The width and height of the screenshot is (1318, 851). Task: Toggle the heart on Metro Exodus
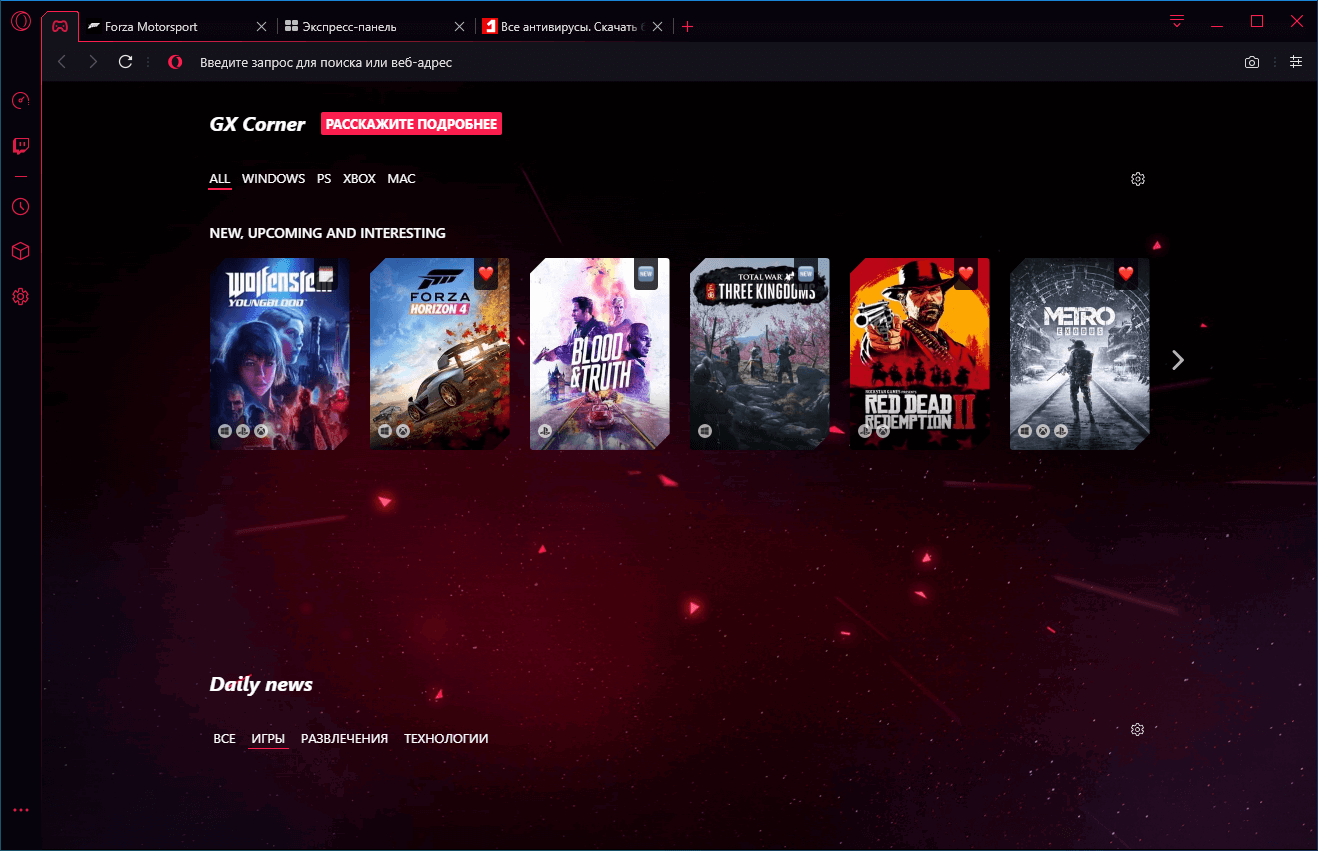[1126, 274]
